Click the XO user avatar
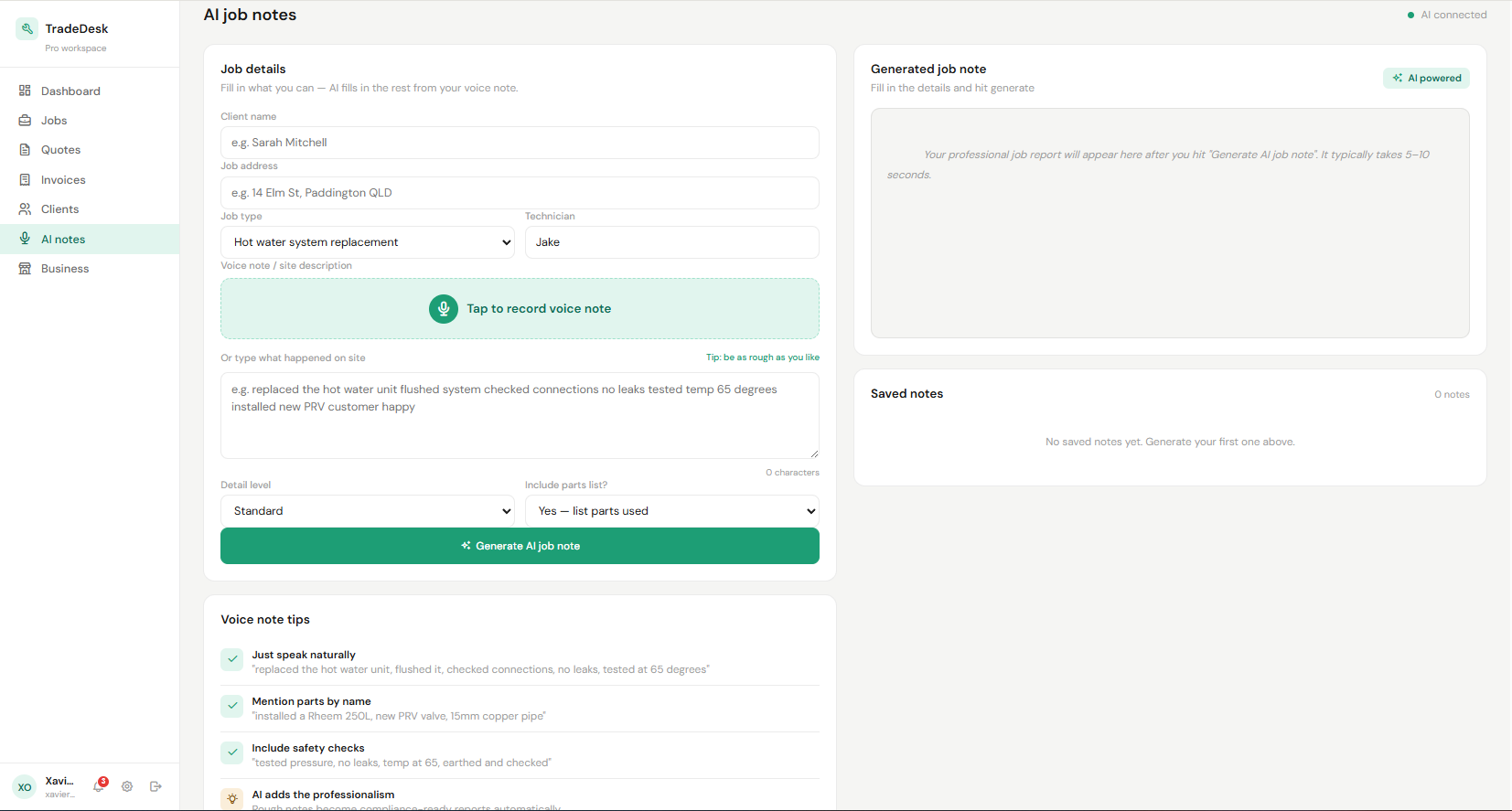Screen dimensions: 1512x811 pyautogui.click(x=25, y=786)
